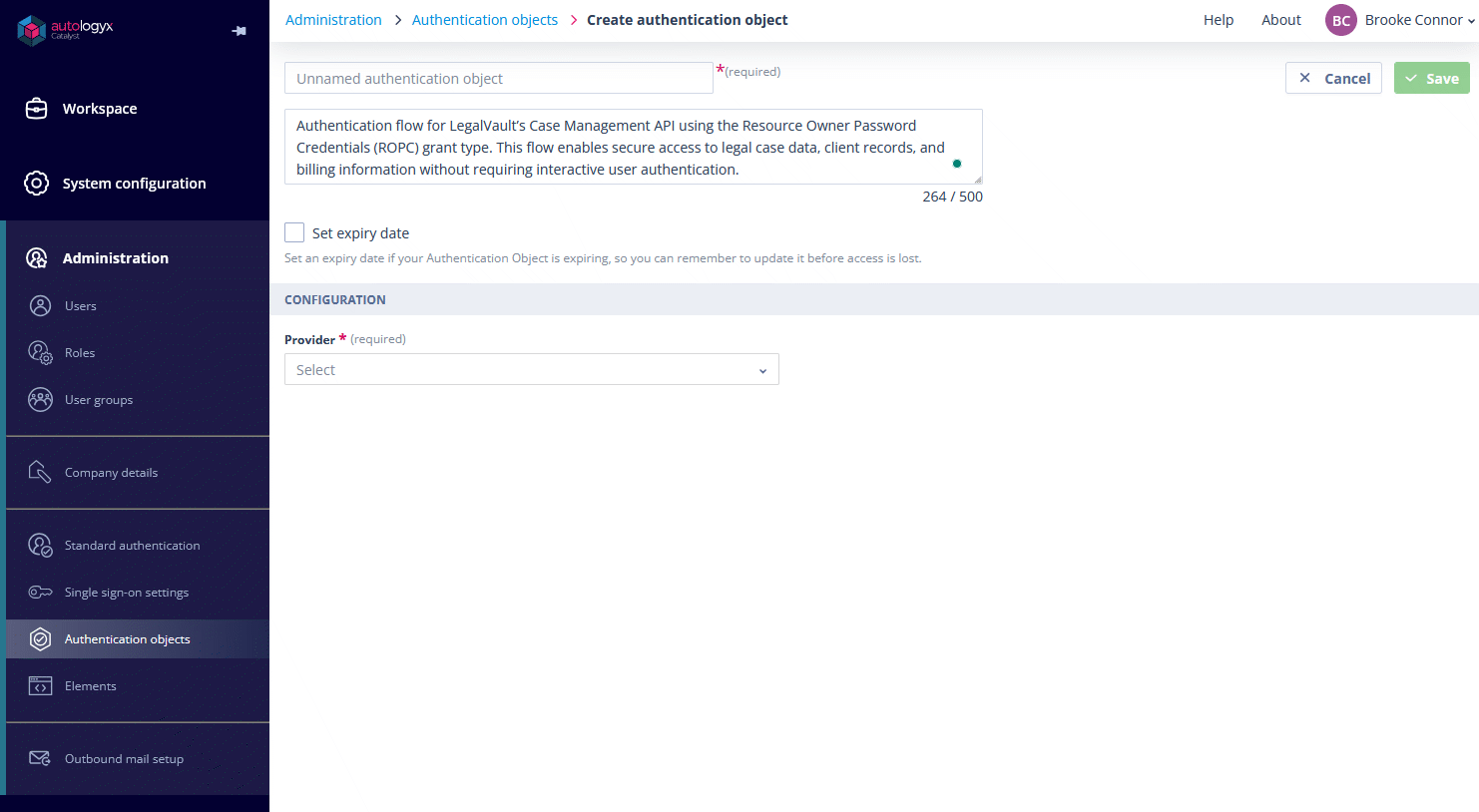Click the green dot indicator in description box
The width and height of the screenshot is (1479, 812).
(957, 164)
